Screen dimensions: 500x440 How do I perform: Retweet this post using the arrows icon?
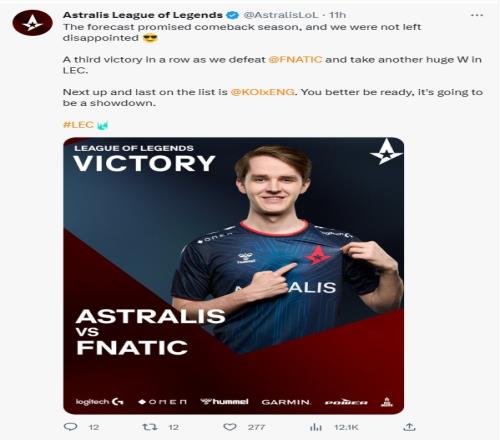pos(150,427)
